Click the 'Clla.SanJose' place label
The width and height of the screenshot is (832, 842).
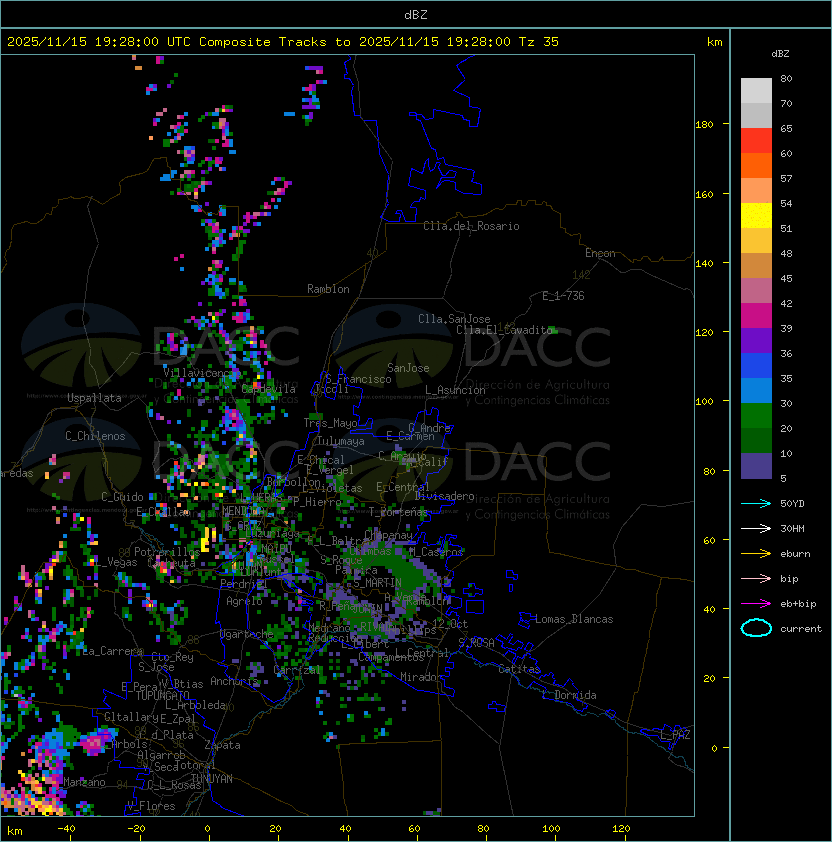454,319
